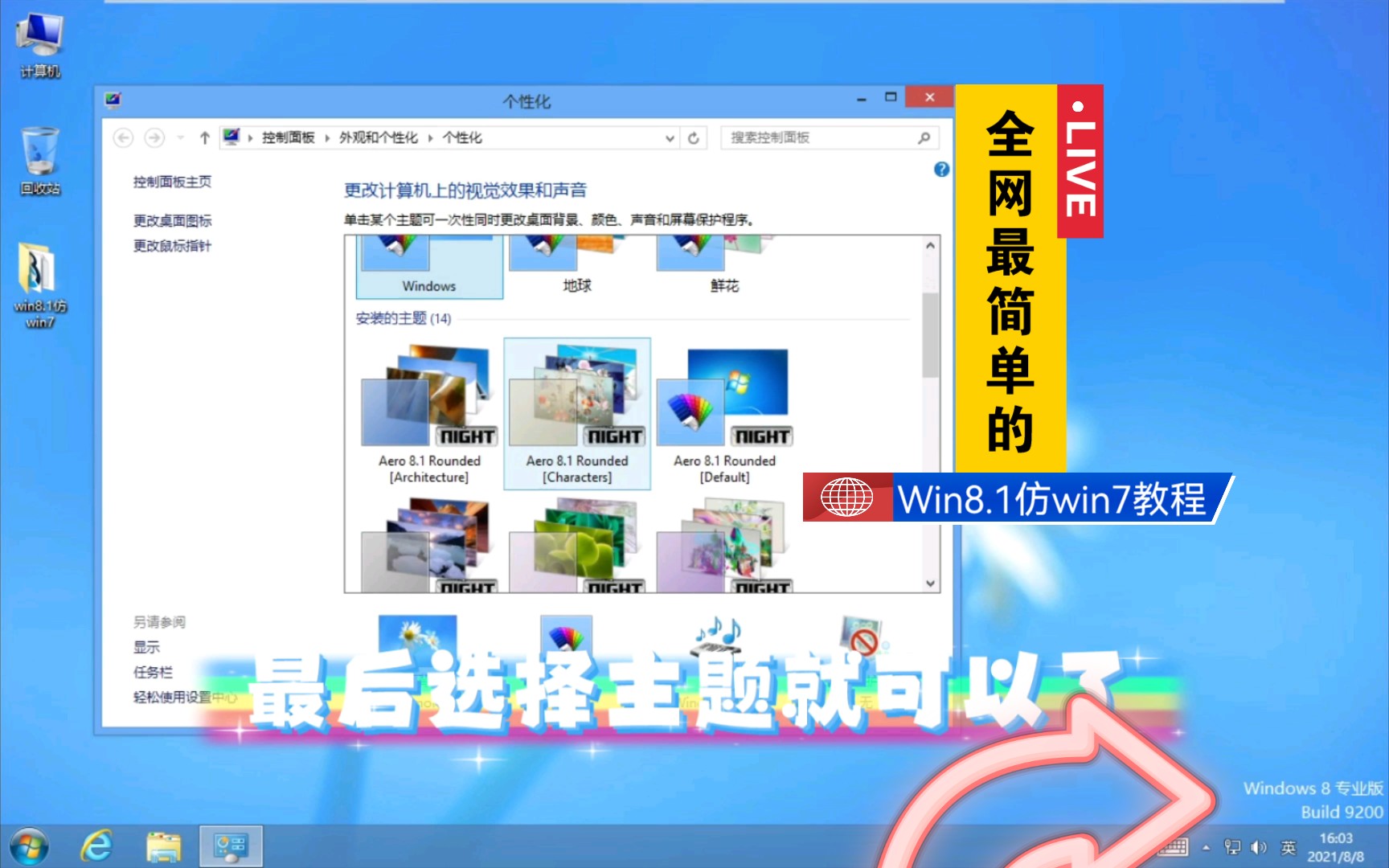This screenshot has width=1389, height=868.
Task: Select the green leaves theme thumbnail
Action: click(x=576, y=545)
